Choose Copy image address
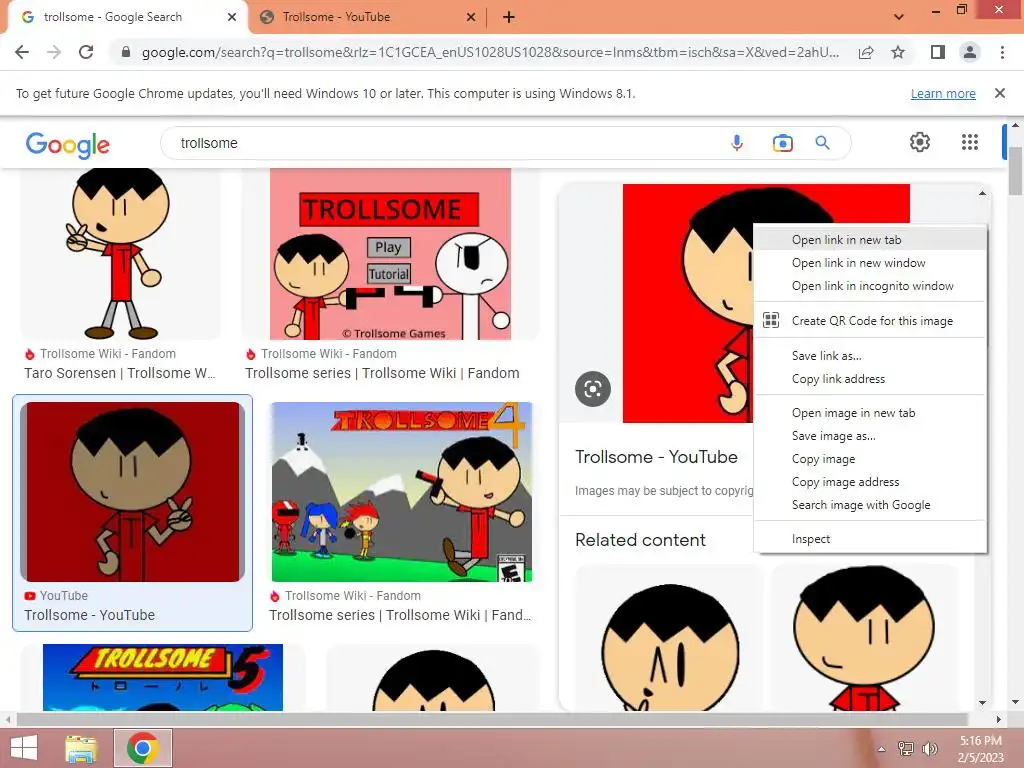Screen dimensions: 1024x768 870,481
